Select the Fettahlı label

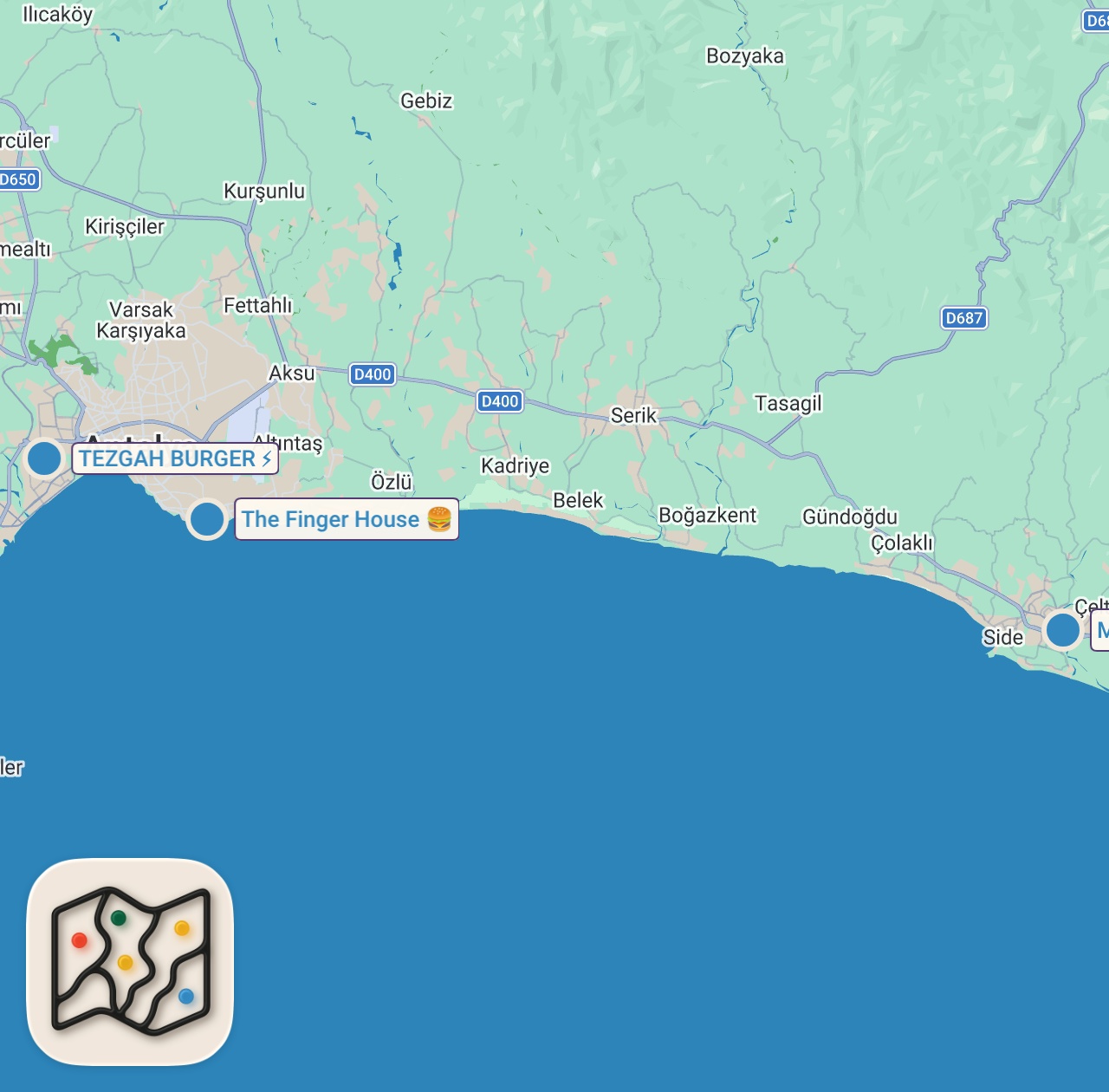click(x=258, y=306)
